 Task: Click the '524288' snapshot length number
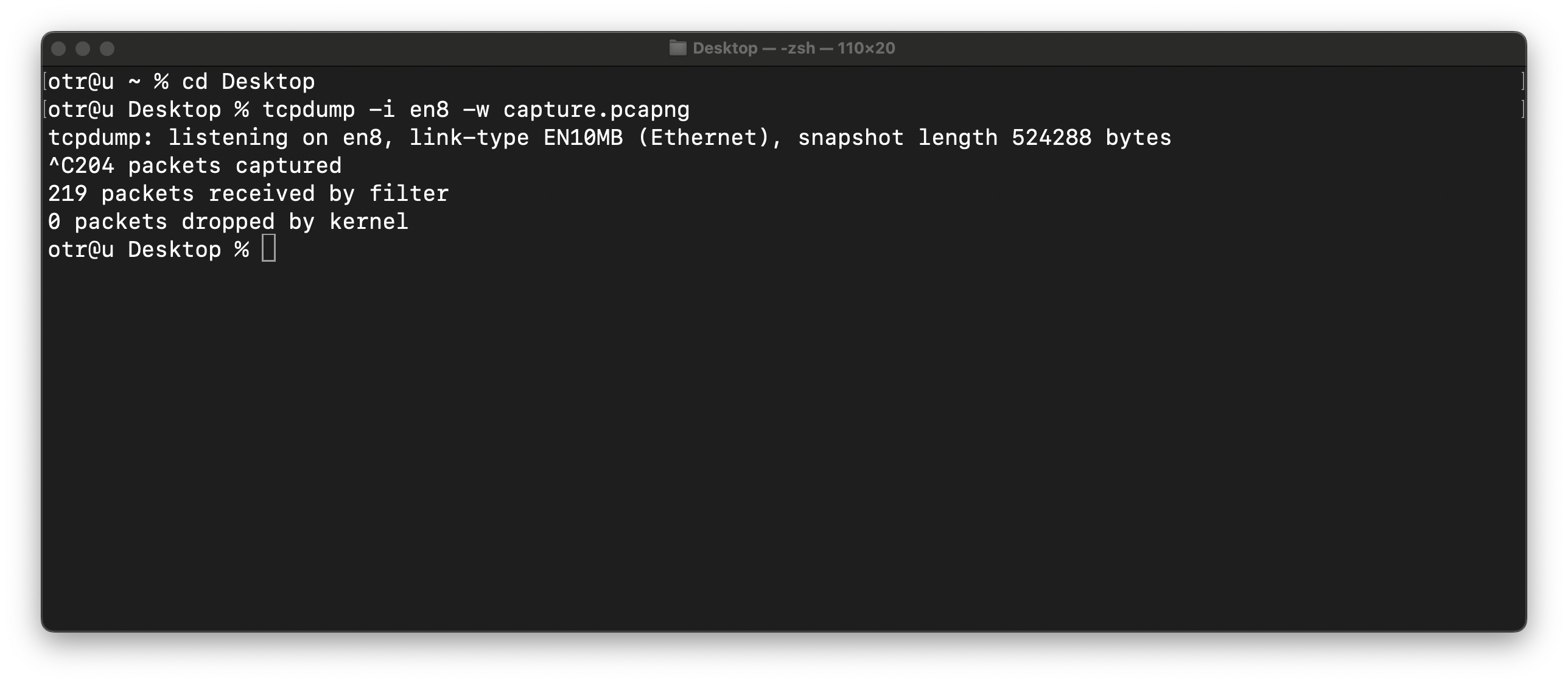pos(1052,138)
